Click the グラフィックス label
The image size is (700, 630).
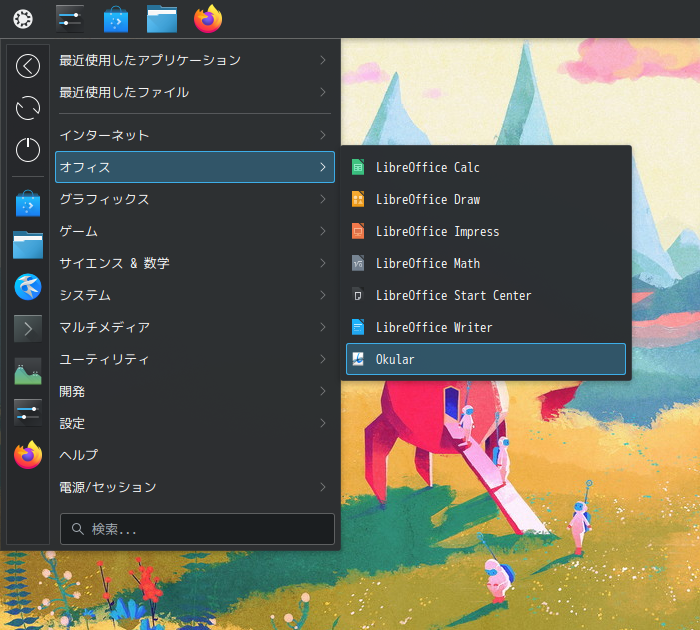(x=104, y=199)
